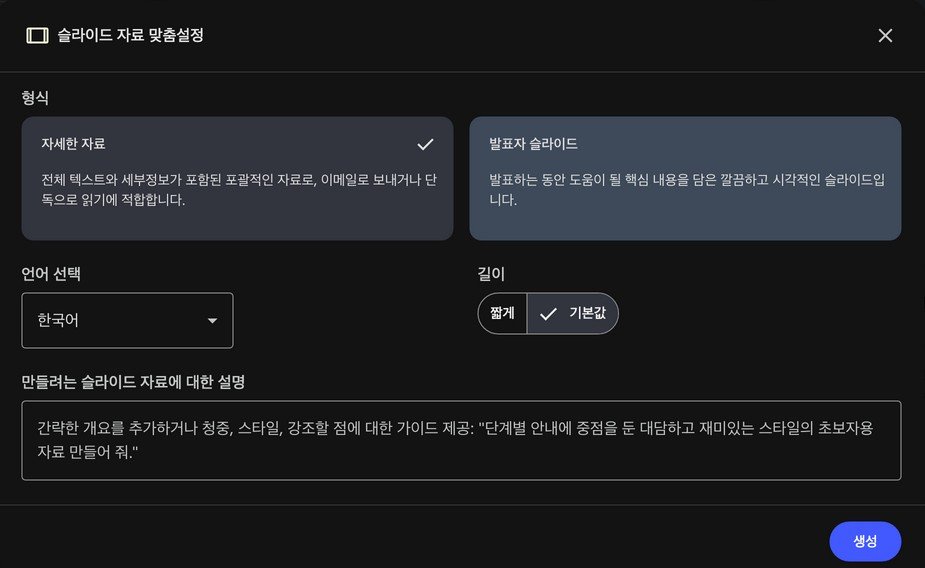Click the 자세한 자료 card description text
This screenshot has width=925, height=568.
(x=238, y=189)
